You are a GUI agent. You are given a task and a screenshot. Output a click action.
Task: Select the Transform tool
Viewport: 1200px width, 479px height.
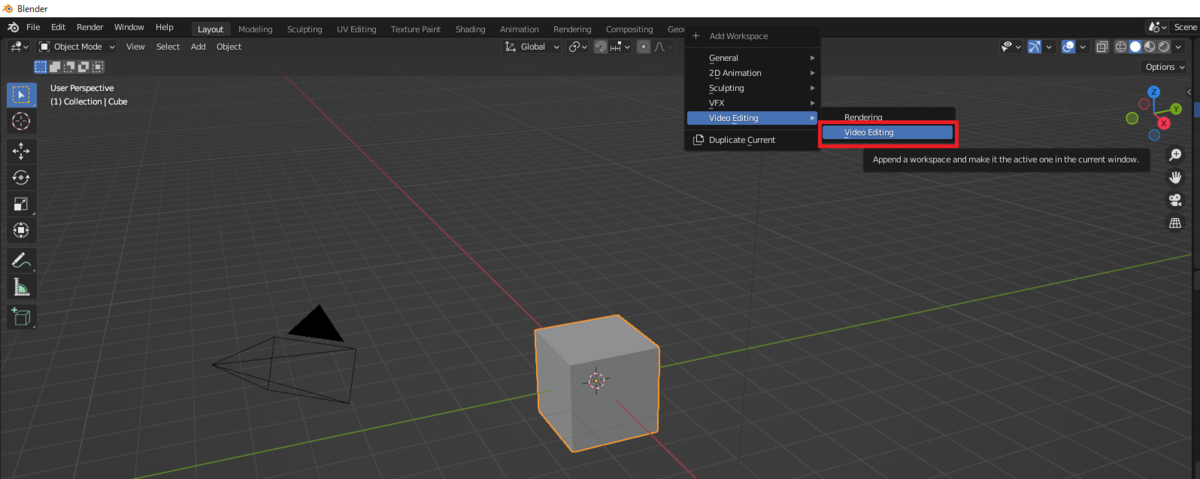[x=20, y=230]
